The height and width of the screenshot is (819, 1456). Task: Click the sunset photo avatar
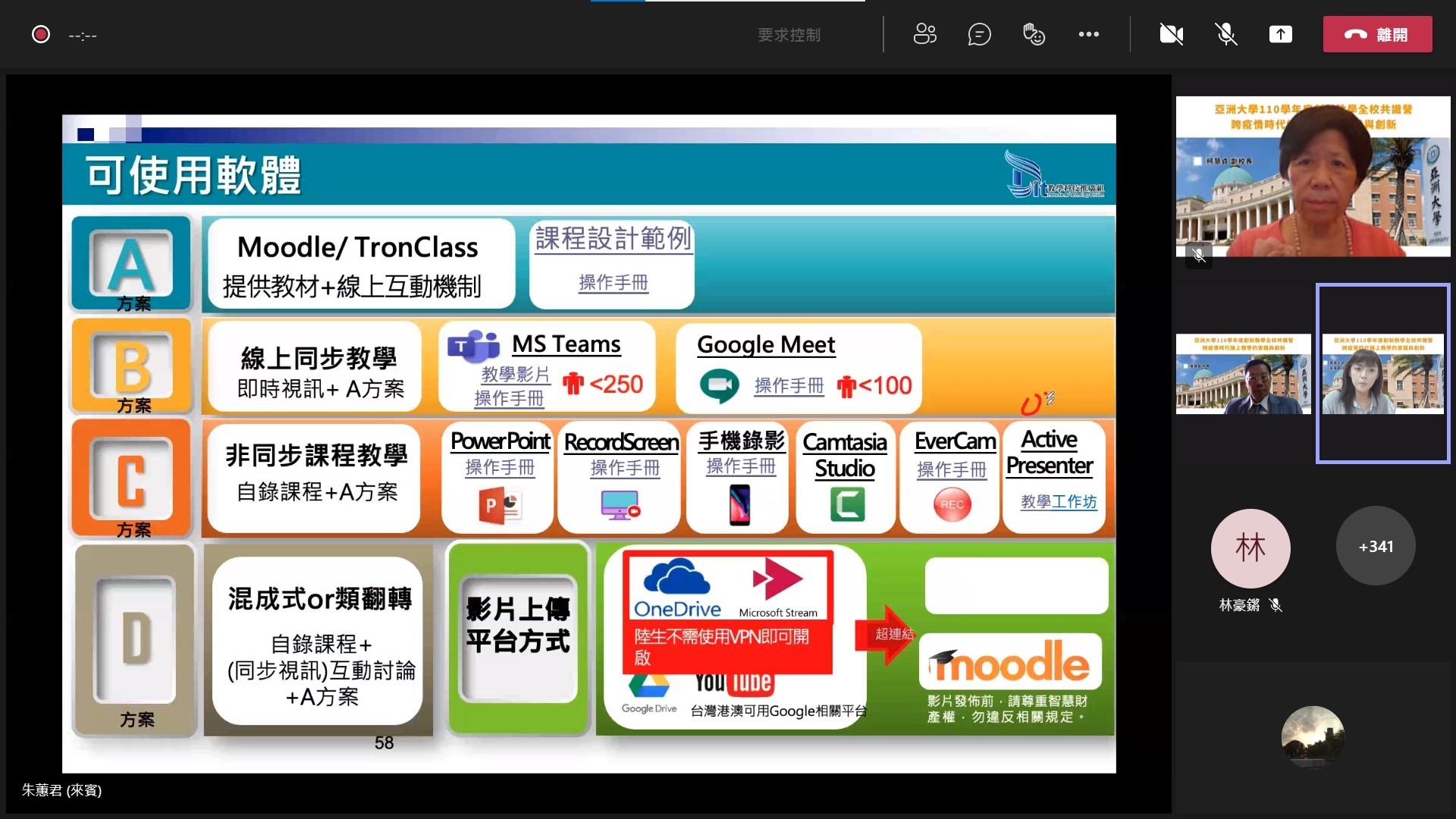click(x=1313, y=737)
